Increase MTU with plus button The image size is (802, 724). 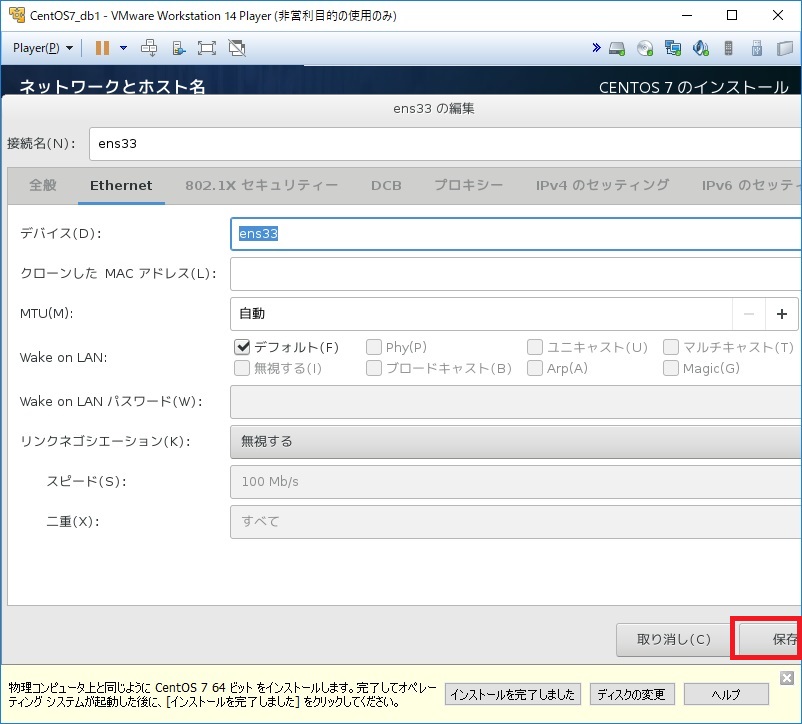[x=782, y=314]
